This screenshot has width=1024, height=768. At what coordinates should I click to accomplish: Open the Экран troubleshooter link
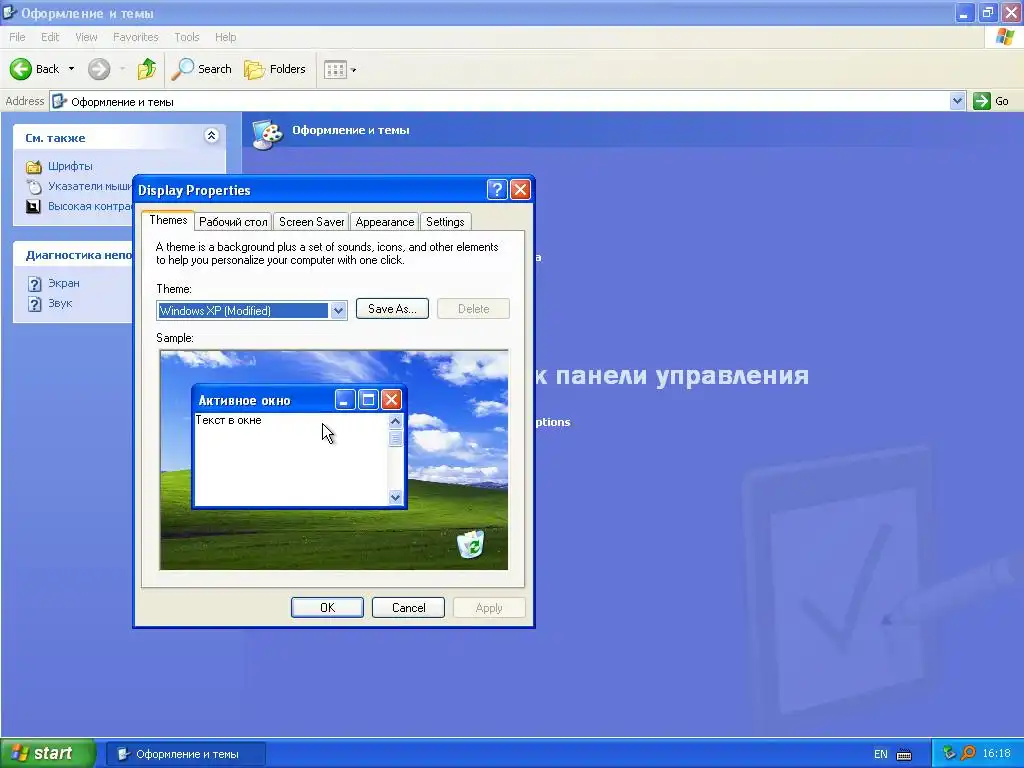[x=64, y=283]
